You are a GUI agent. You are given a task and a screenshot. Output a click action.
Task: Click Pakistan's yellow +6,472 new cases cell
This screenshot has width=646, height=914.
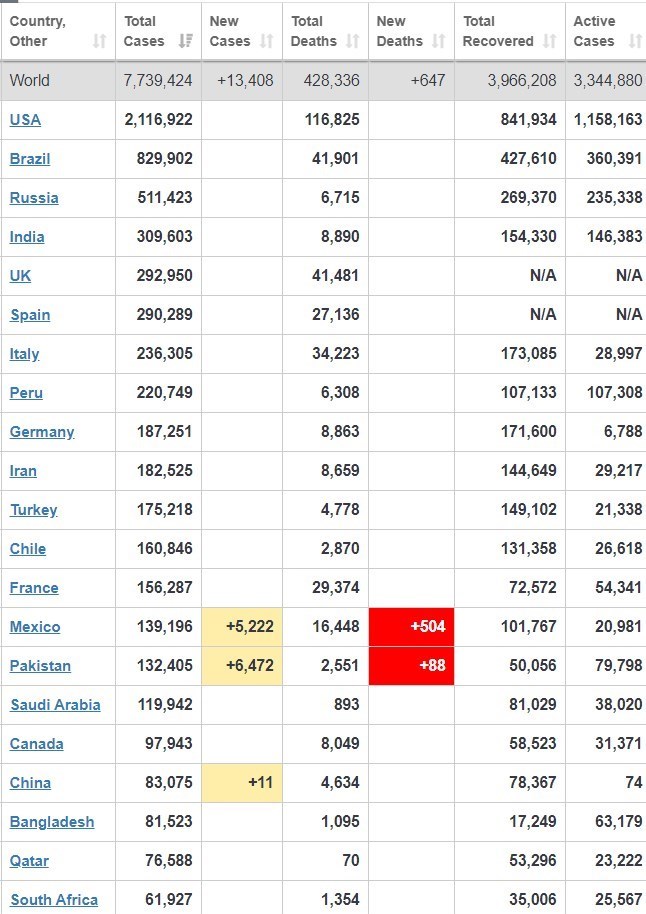coord(242,666)
